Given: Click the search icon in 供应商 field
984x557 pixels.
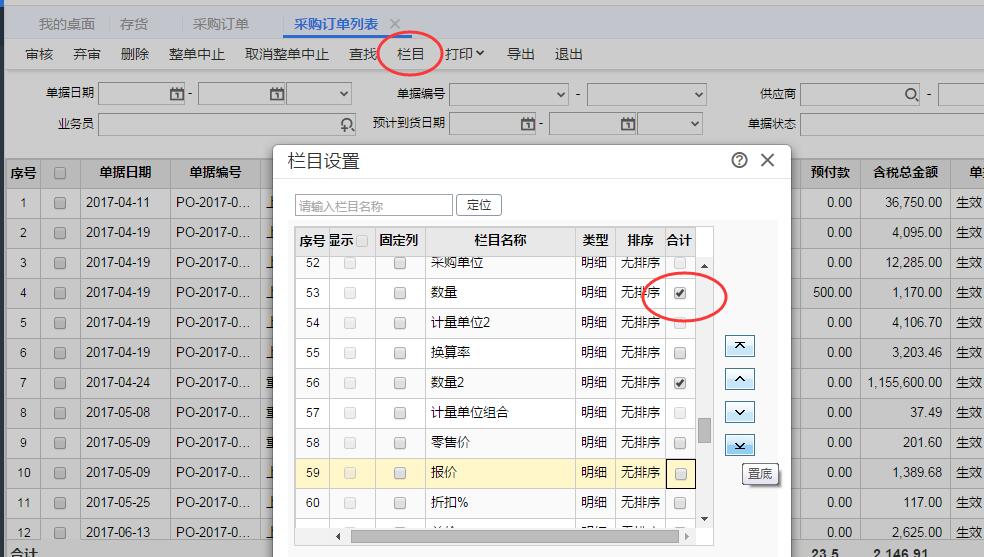Looking at the screenshot, I should 911,94.
